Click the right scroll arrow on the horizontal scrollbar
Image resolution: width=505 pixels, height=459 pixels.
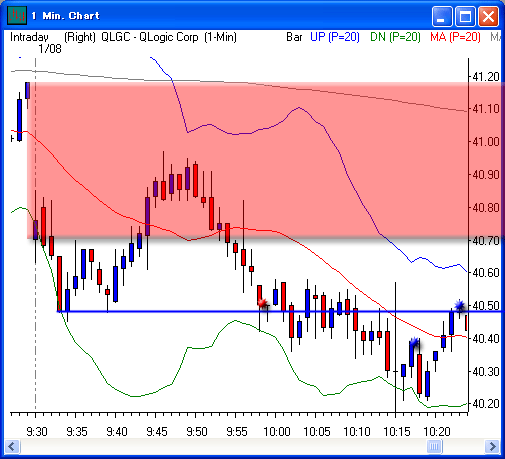click(492, 446)
